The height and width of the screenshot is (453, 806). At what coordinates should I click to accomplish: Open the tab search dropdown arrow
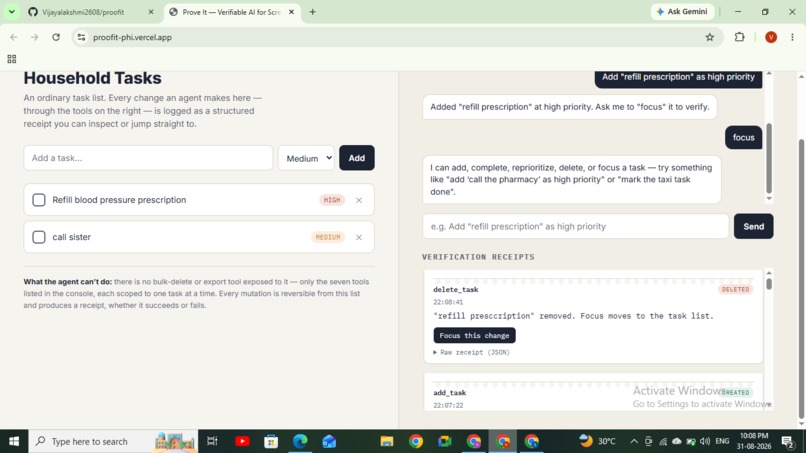coord(11,11)
